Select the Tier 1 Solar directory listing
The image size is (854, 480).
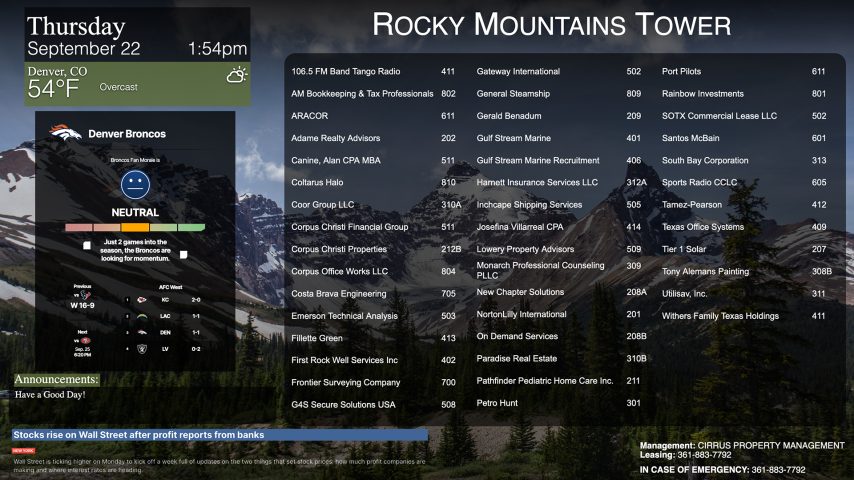point(685,249)
